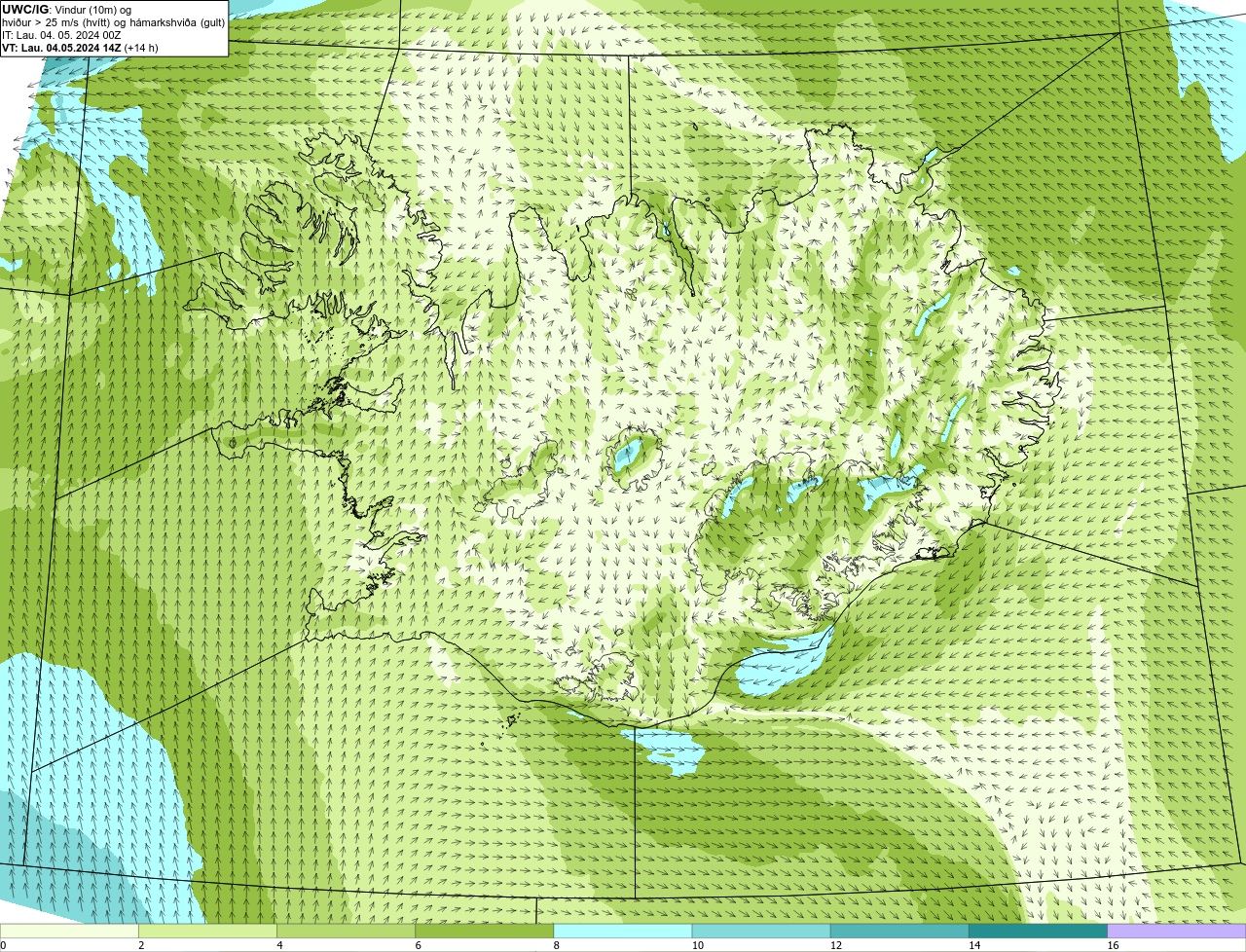1246x952 pixels.
Task: Click the 4–6 m/s green legend swatch
Action: coord(346,932)
